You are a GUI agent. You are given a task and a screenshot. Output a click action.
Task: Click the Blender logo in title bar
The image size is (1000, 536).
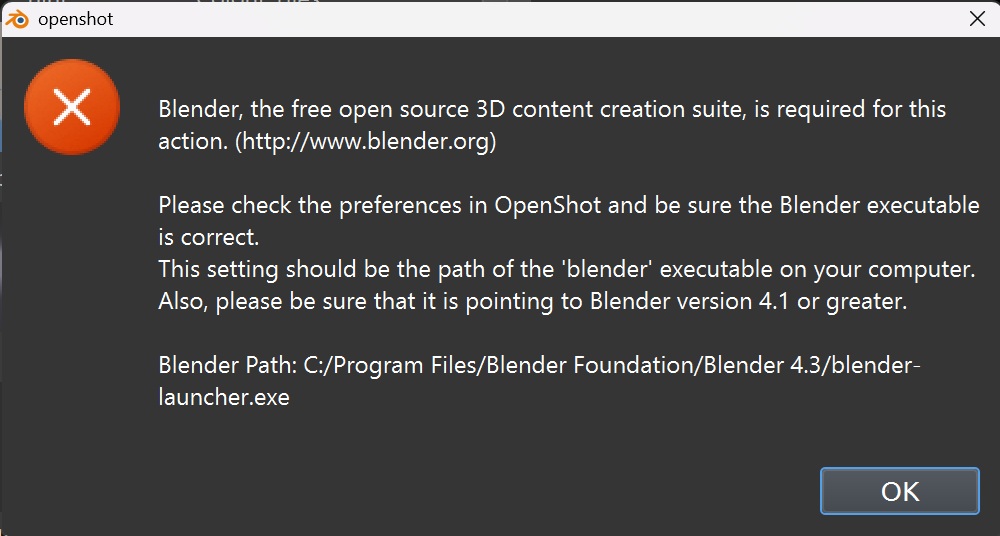[18, 19]
